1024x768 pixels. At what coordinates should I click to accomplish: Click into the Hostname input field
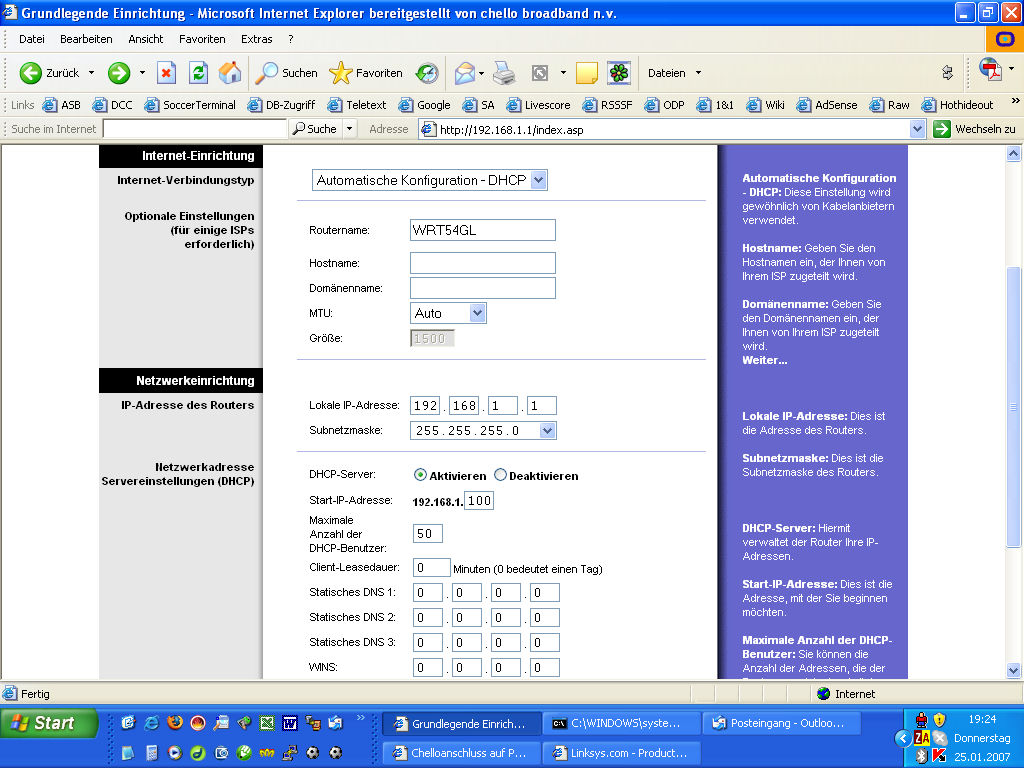click(483, 263)
